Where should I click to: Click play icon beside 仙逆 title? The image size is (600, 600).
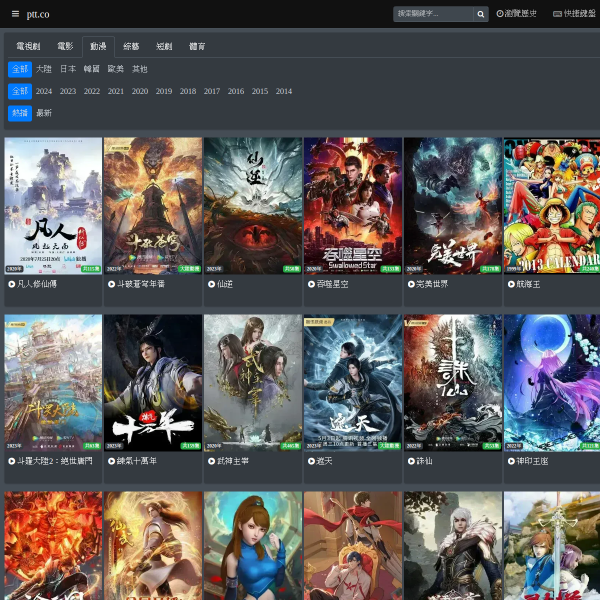[210, 284]
